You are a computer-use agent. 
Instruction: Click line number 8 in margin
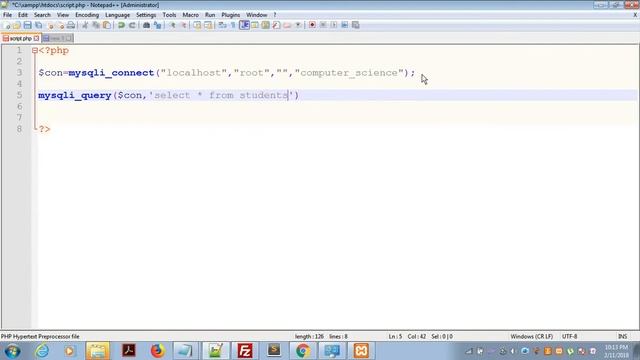19,129
